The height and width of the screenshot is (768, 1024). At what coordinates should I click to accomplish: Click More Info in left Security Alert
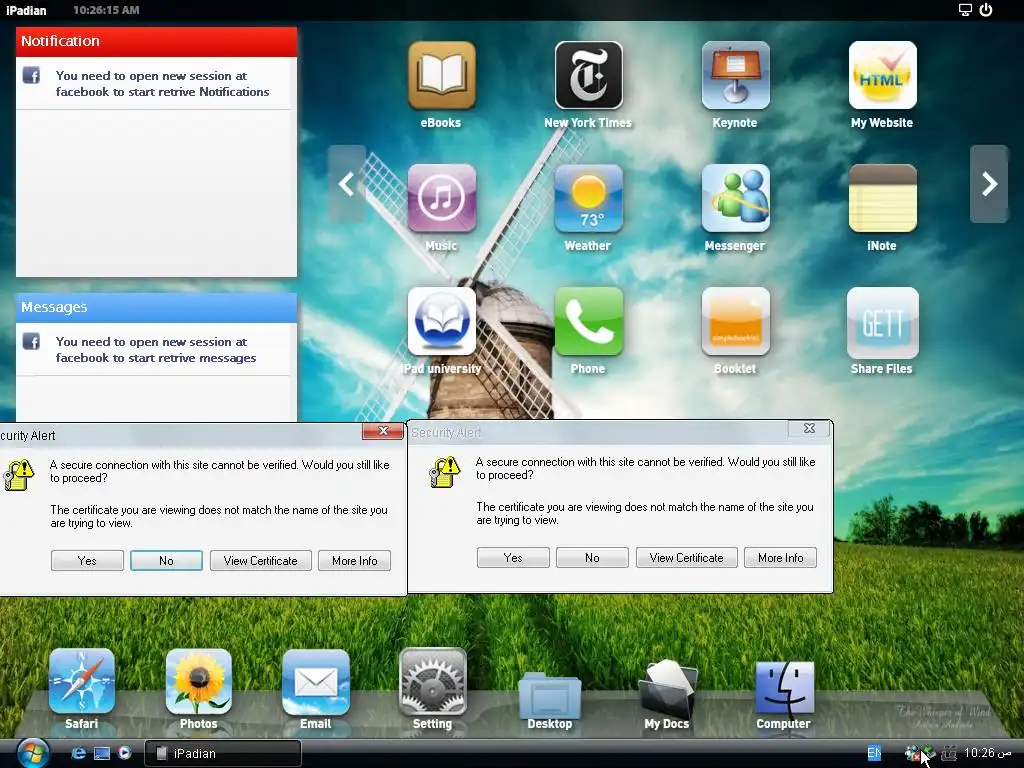click(x=355, y=560)
